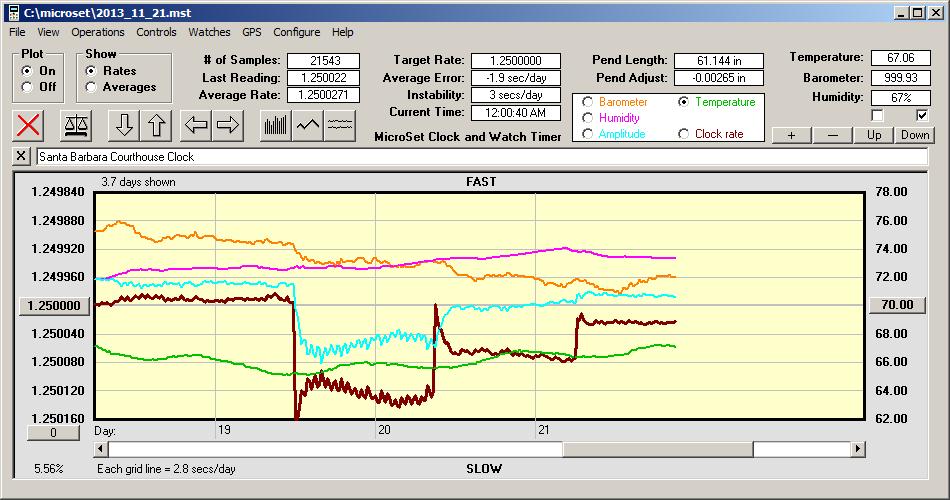Click the left arrow toolbar button
The height and width of the screenshot is (500, 950).
click(x=196, y=125)
